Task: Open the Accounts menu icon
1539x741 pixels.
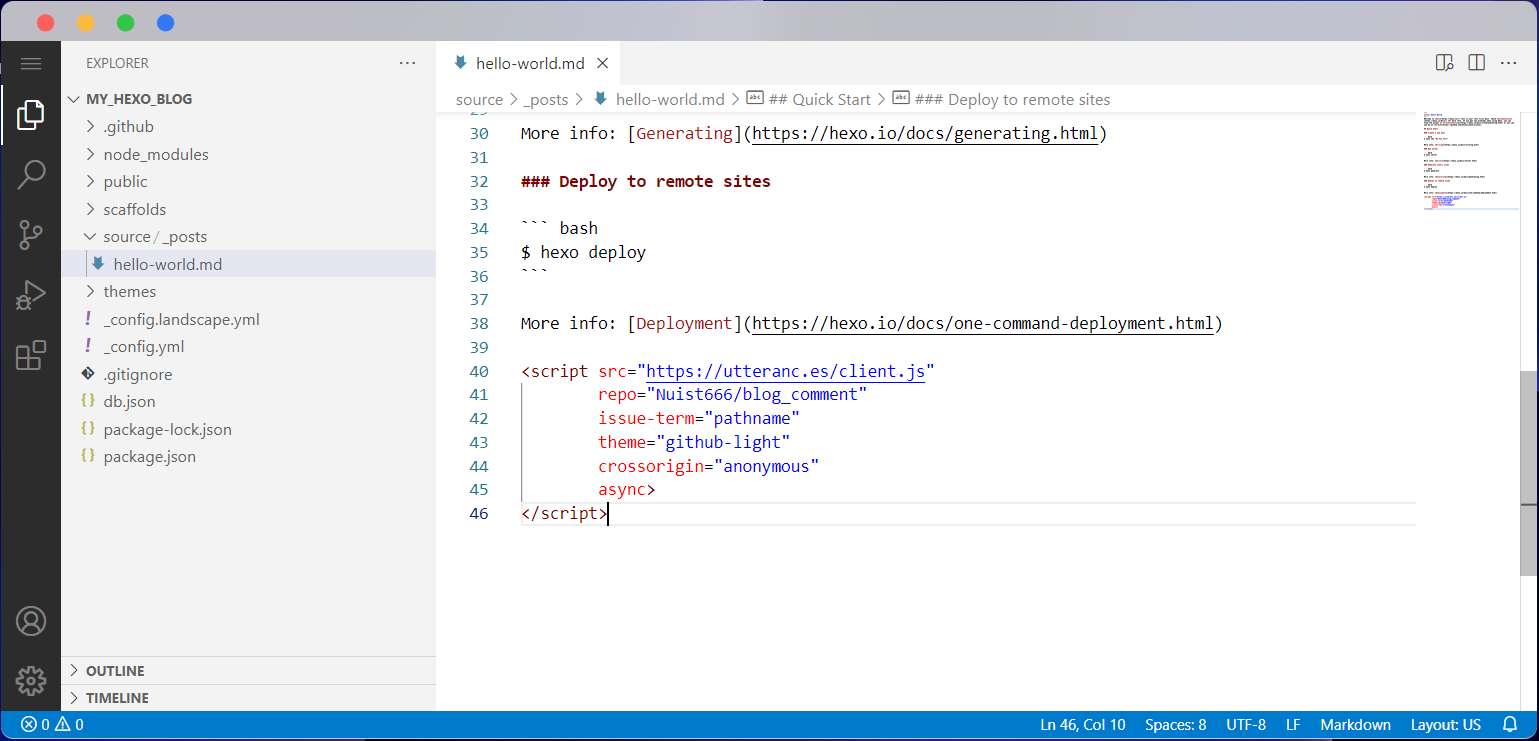Action: 30,621
